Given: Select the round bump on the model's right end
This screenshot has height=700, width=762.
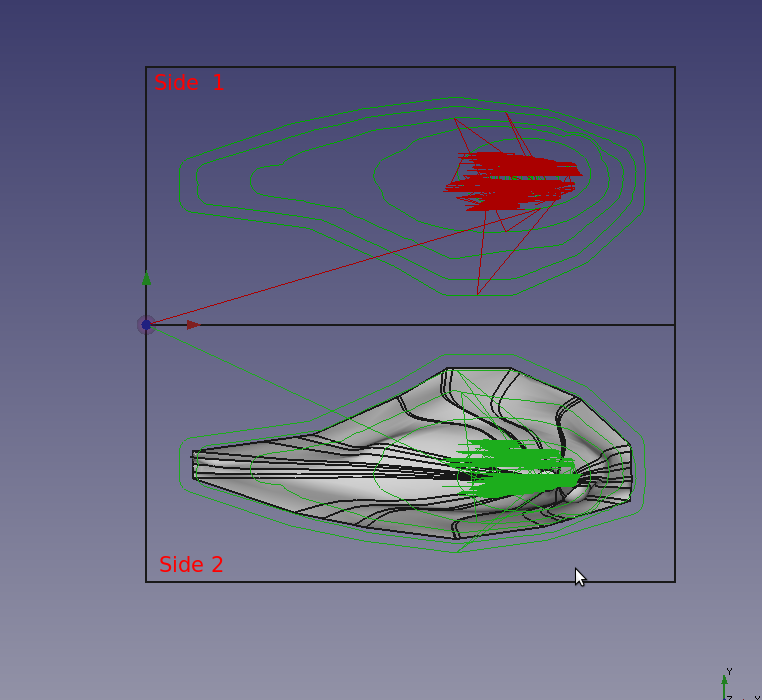Looking at the screenshot, I should [577, 492].
